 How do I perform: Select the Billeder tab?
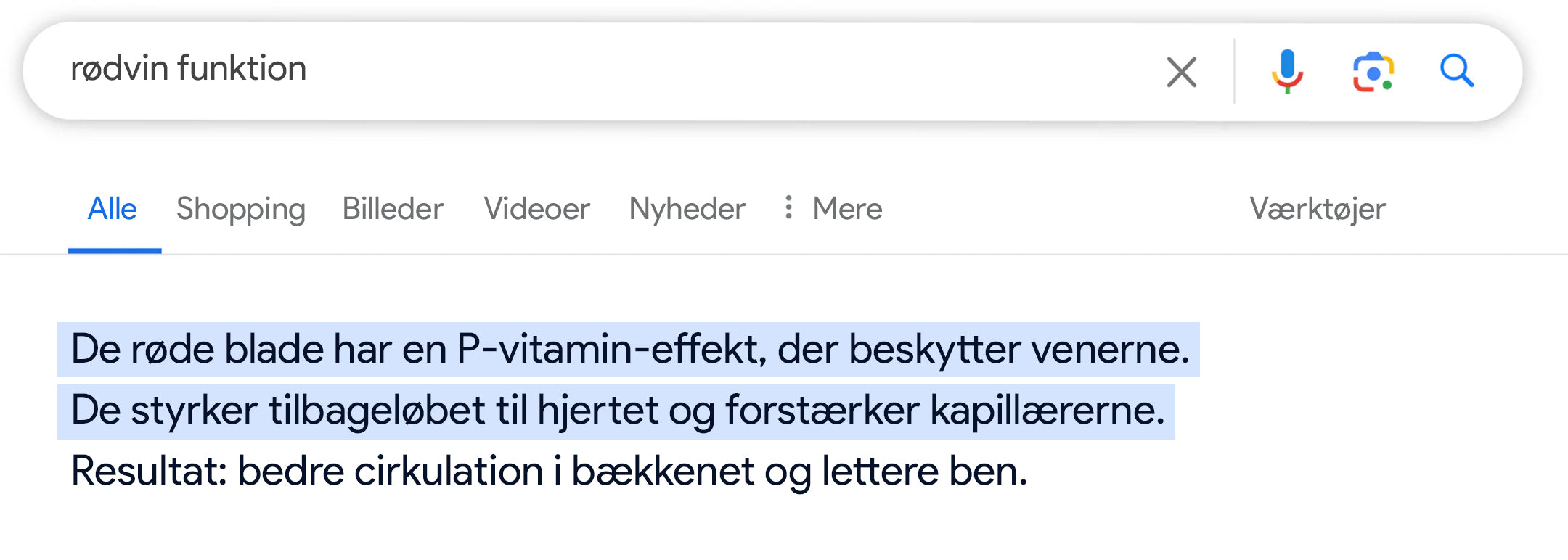[x=393, y=209]
